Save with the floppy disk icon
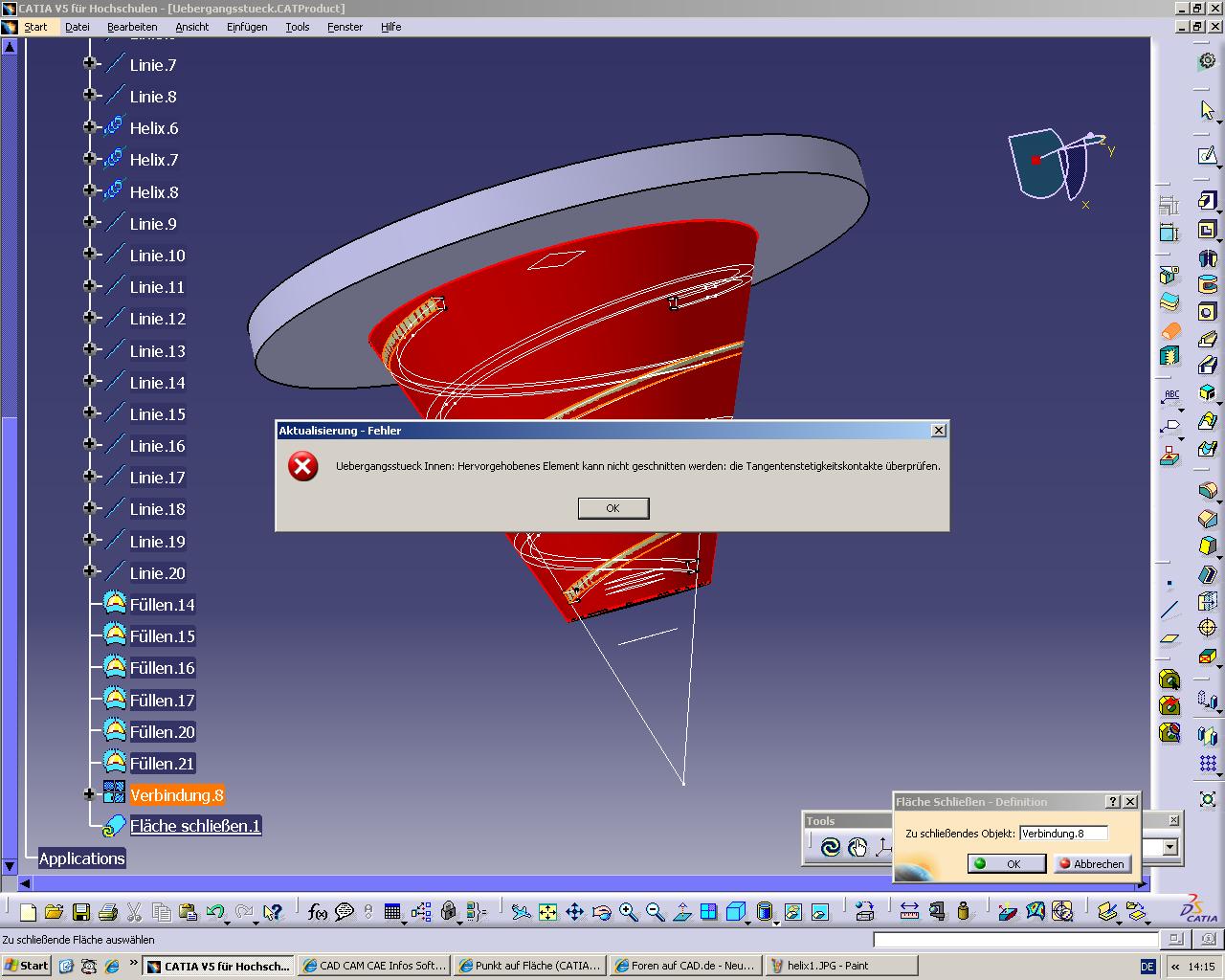 81,912
